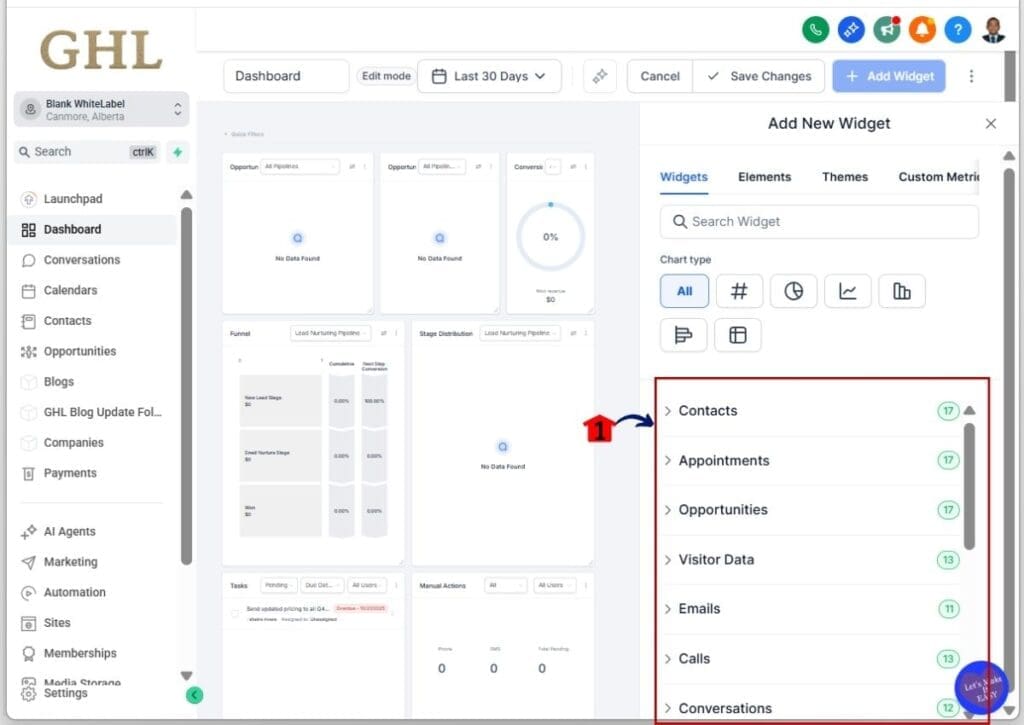Open the help question mark icon
1024x725 pixels.
point(957,30)
